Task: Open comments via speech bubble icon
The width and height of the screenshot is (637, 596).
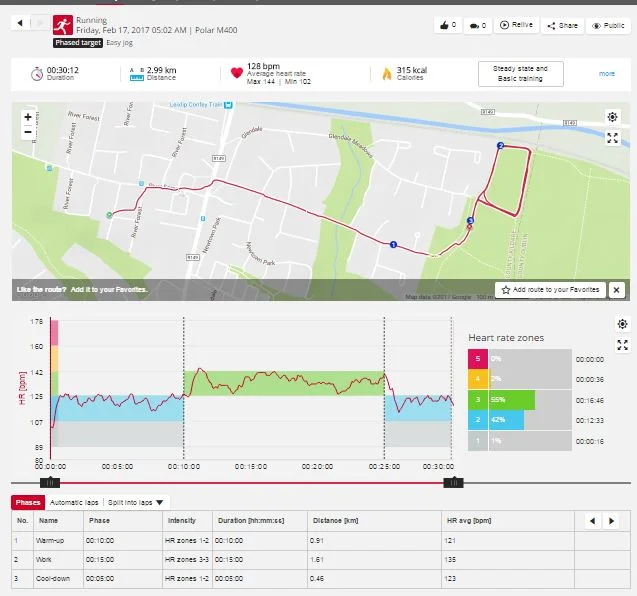Action: (x=475, y=25)
